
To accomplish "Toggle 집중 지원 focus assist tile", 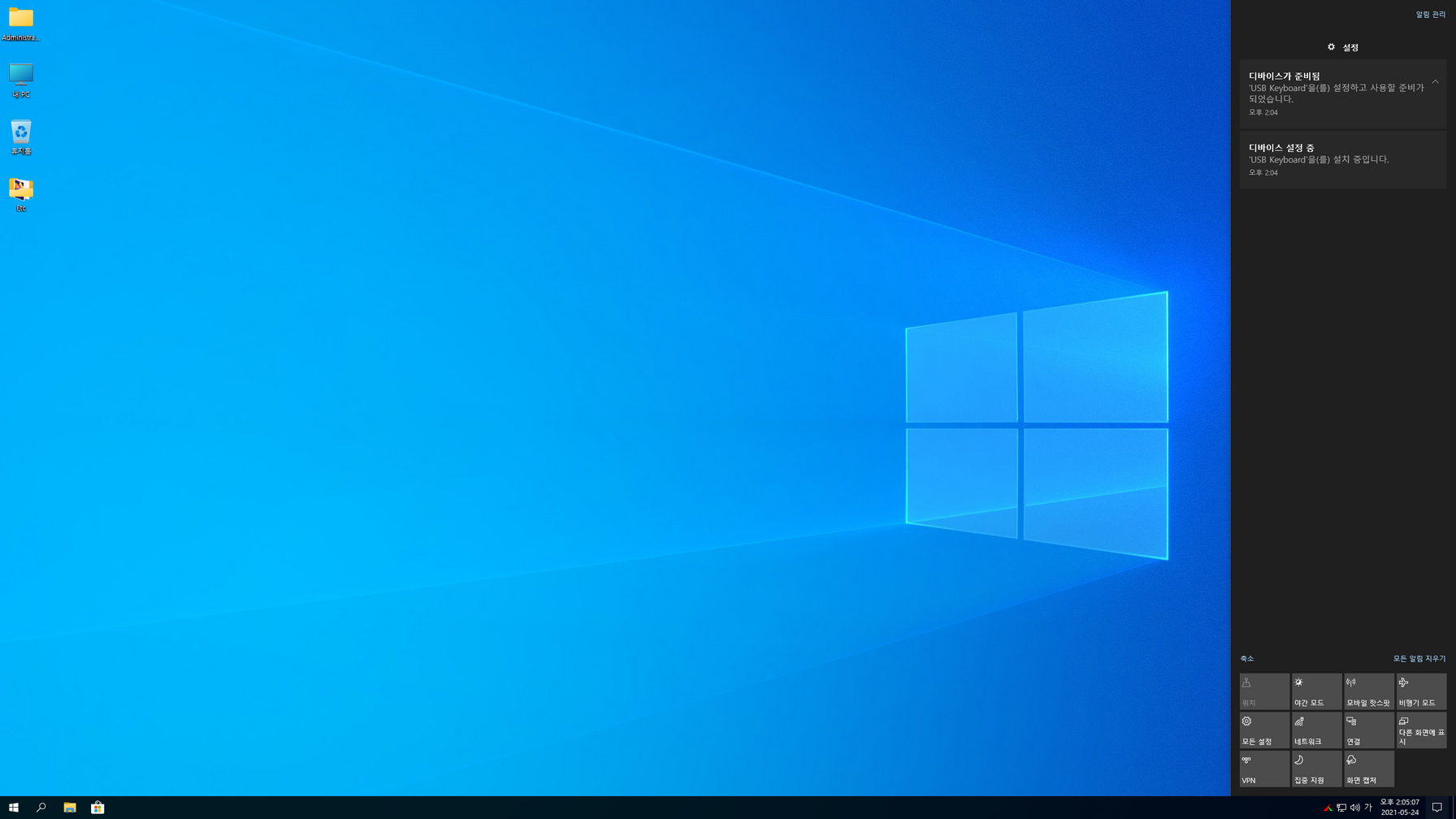I will (x=1317, y=769).
